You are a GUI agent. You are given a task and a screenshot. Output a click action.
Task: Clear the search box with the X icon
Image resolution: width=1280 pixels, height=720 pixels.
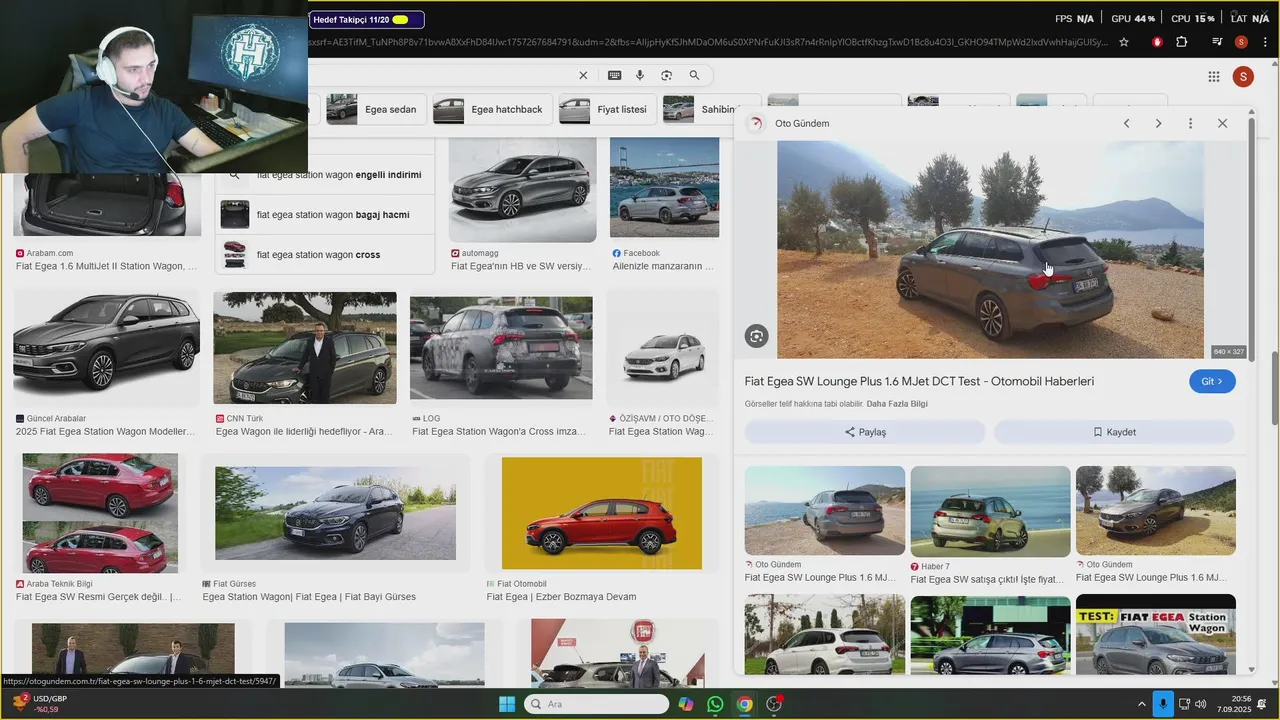[x=584, y=76]
